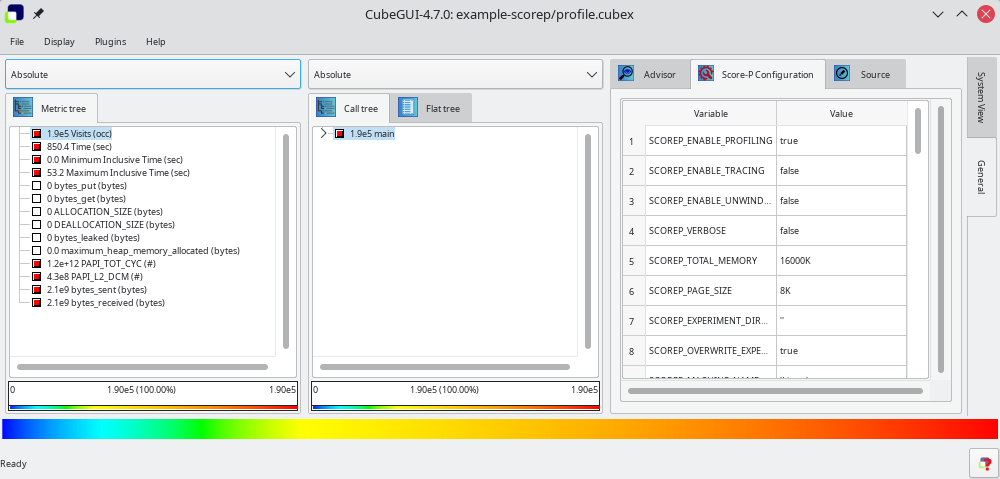Click the Flat tree tab icon
This screenshot has height=479, width=1000.
pos(408,108)
